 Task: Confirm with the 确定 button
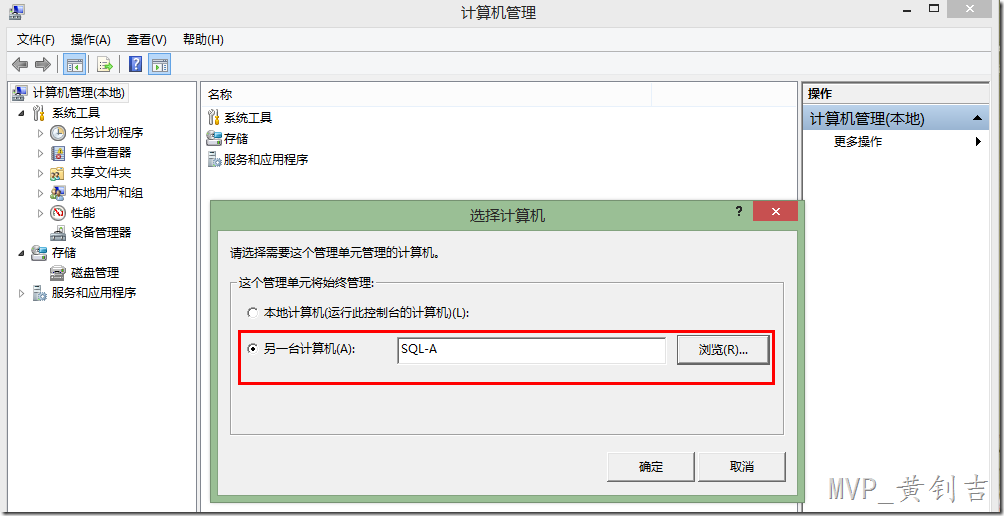[x=651, y=467]
